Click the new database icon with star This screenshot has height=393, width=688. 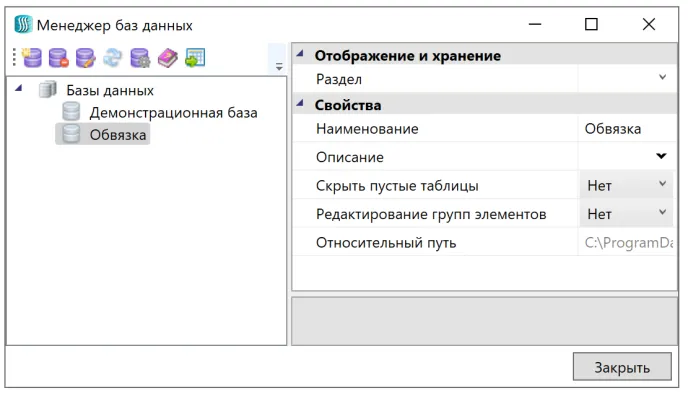pyautogui.click(x=32, y=57)
